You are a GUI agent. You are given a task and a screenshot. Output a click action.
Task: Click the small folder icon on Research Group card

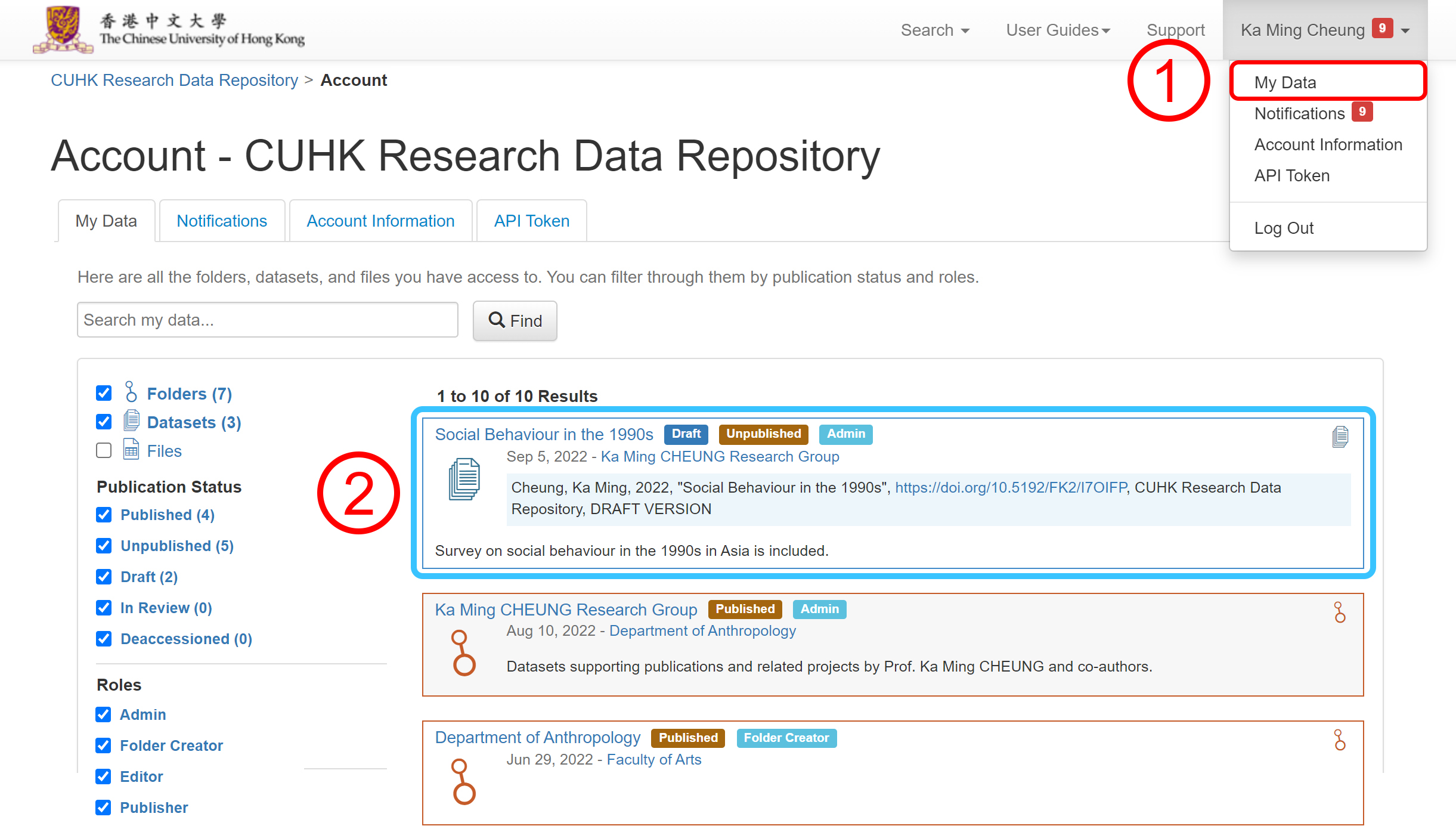[1340, 613]
